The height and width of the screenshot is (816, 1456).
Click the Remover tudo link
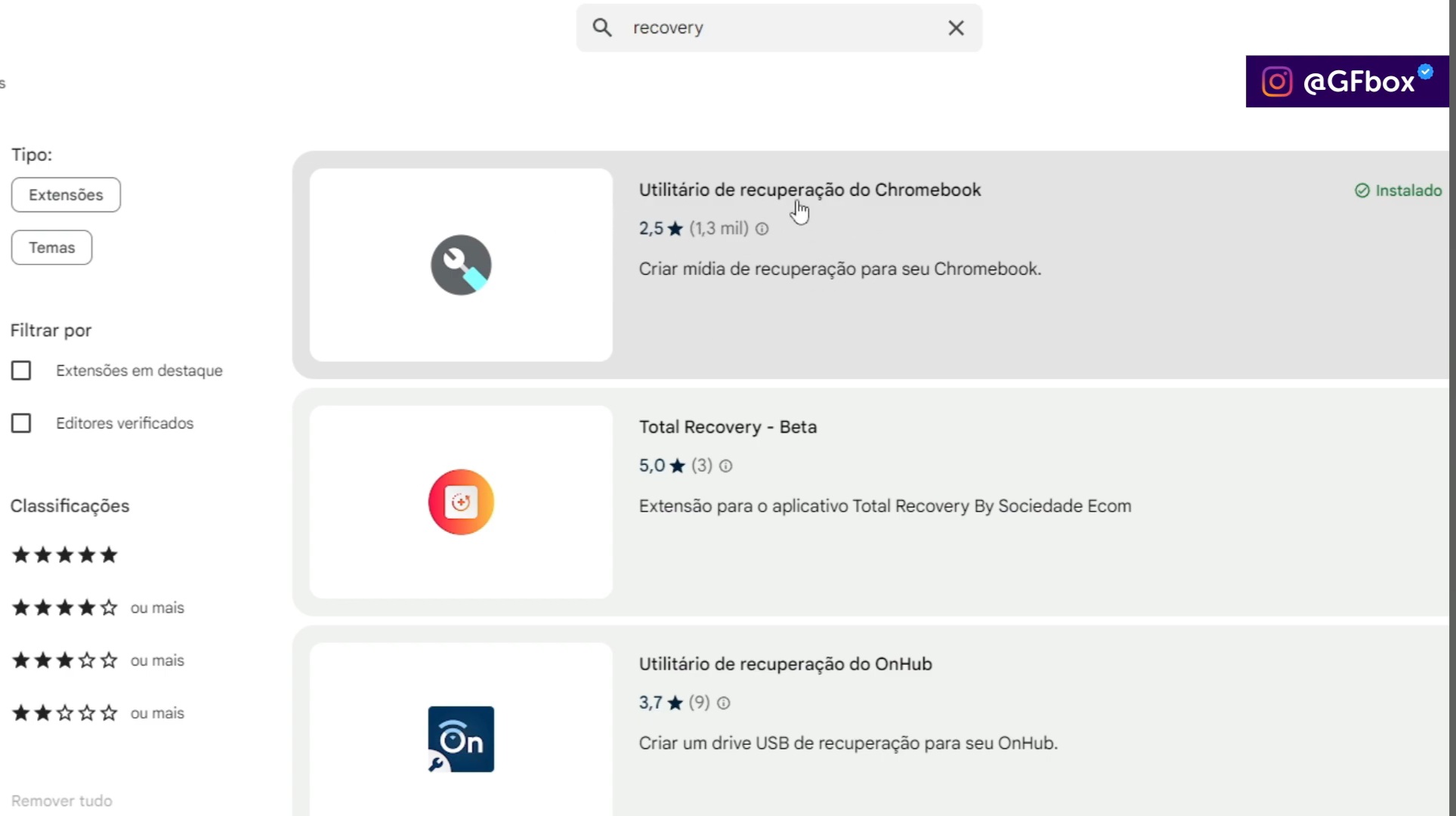click(61, 800)
